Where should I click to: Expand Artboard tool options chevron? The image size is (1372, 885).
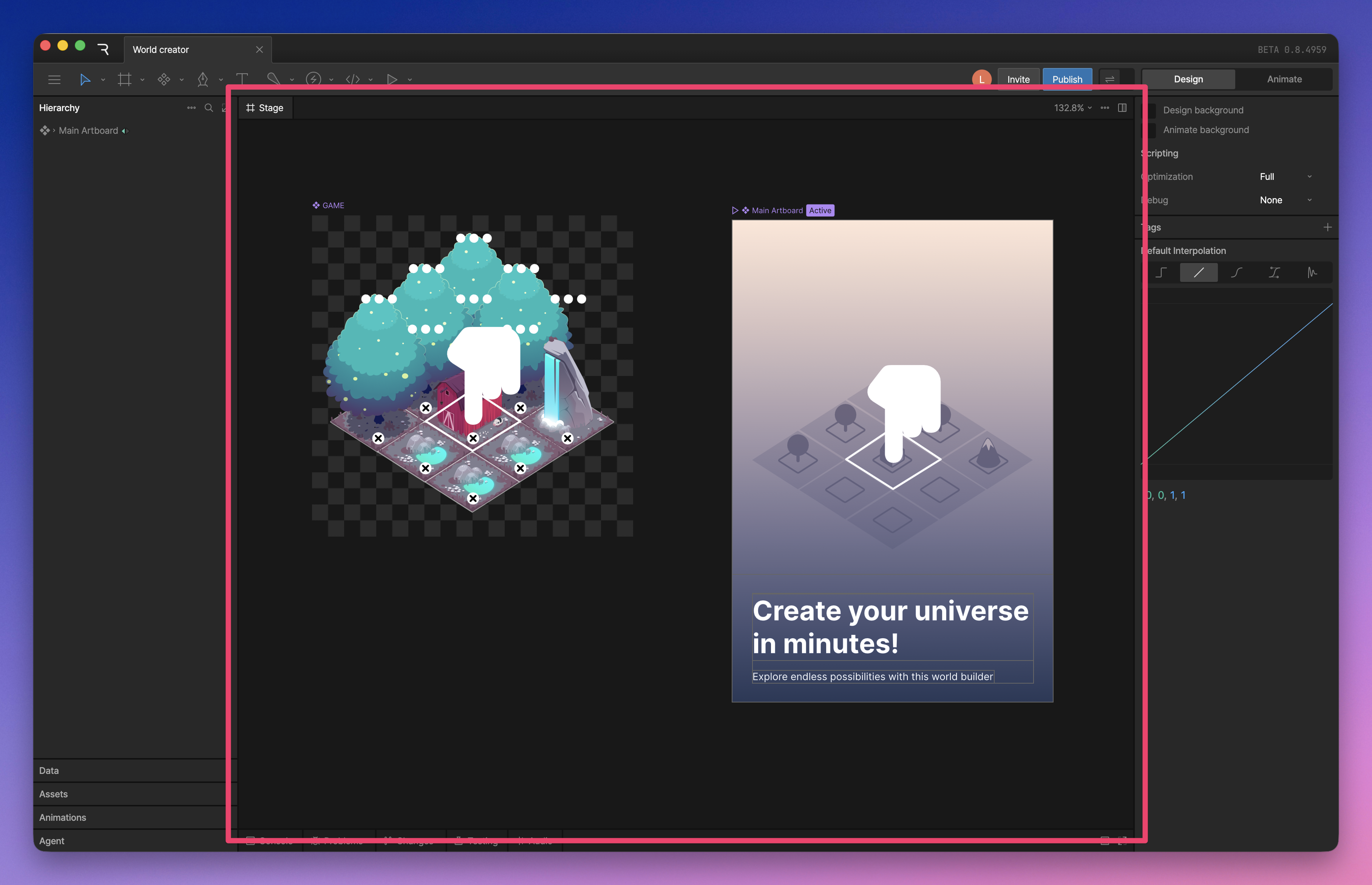click(x=142, y=80)
